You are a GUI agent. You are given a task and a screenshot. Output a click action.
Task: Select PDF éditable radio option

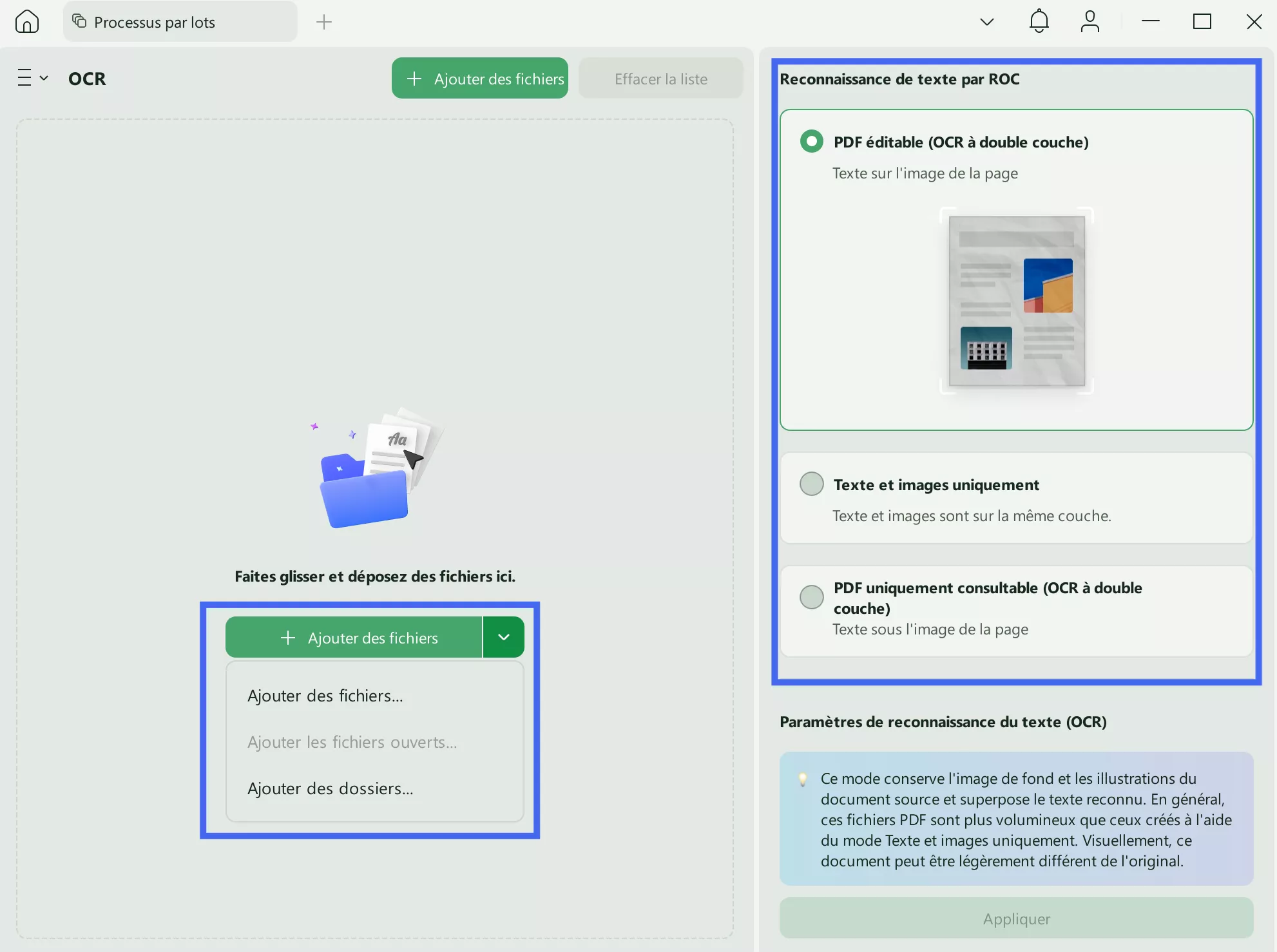(811, 141)
